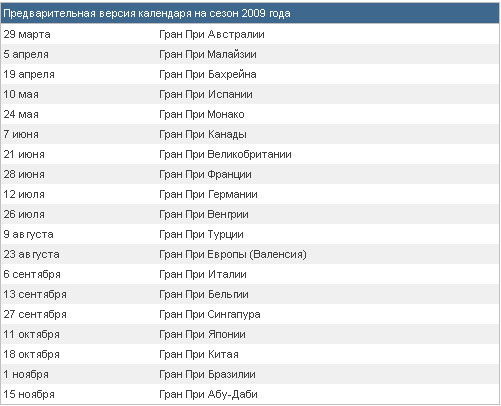501x406 pixels.
Task: Select Гран При Европы (Валенсия) entry
Action: coord(233,254)
